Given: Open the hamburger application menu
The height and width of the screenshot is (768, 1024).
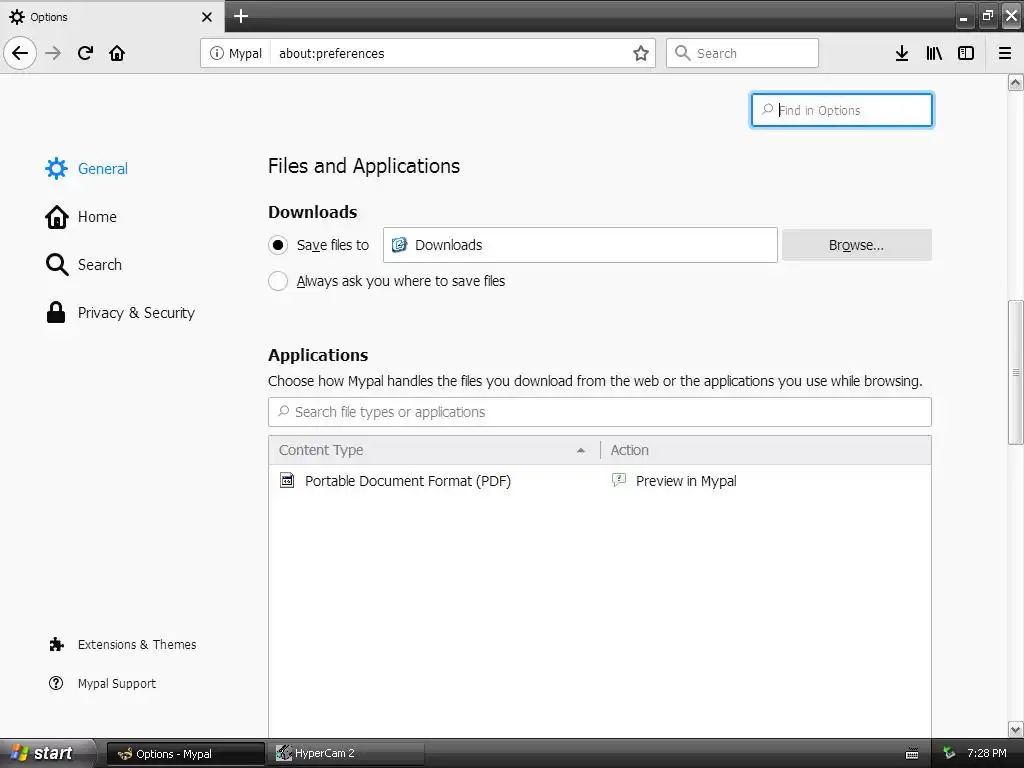Looking at the screenshot, I should [x=1005, y=53].
